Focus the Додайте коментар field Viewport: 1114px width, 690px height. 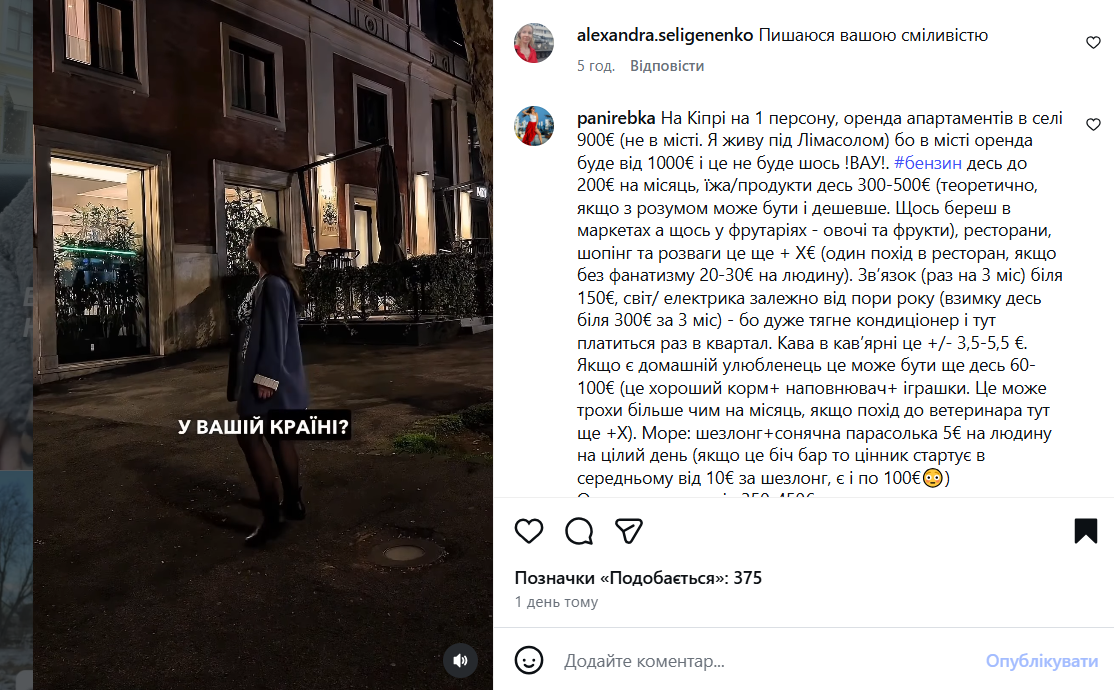point(767,661)
